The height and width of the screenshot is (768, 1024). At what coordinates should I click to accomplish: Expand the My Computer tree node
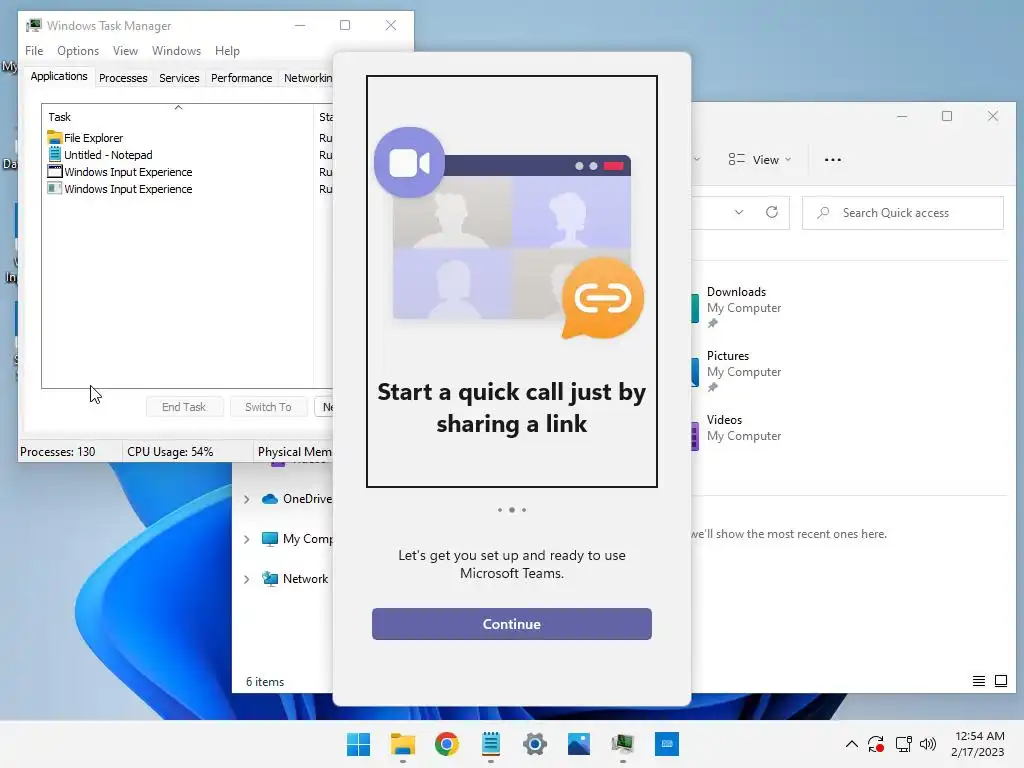247,539
